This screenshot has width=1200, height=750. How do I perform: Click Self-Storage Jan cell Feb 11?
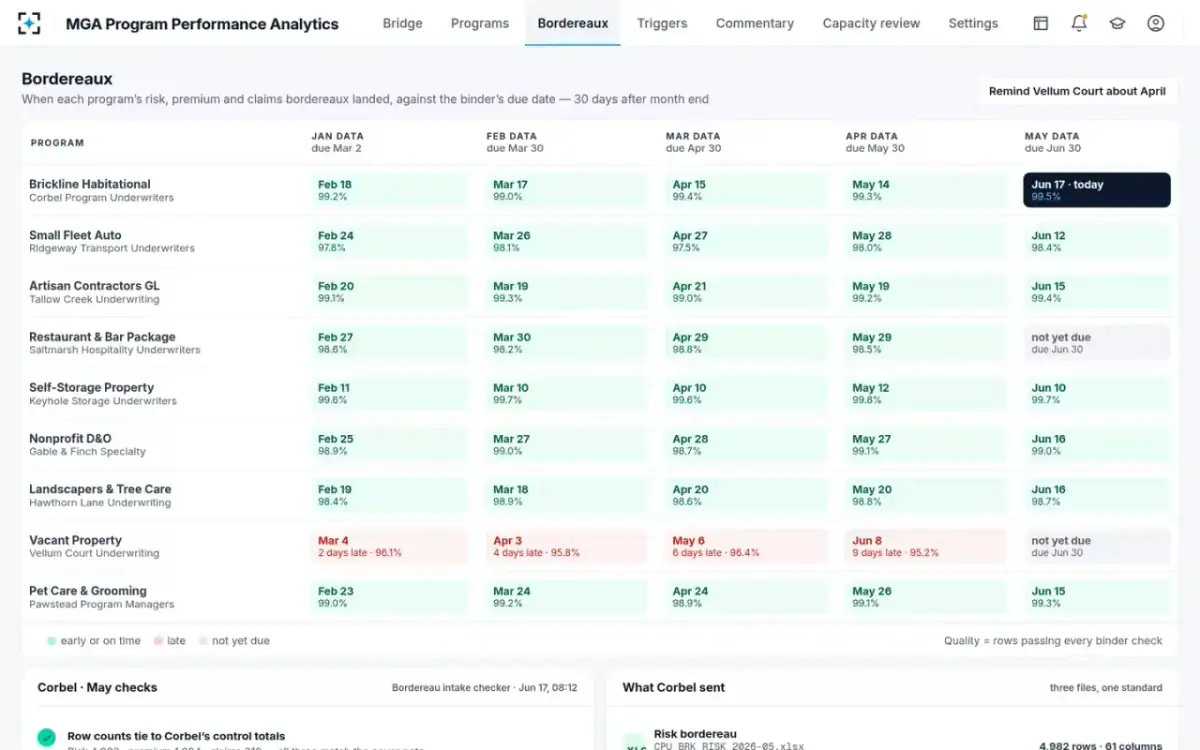[388, 394]
